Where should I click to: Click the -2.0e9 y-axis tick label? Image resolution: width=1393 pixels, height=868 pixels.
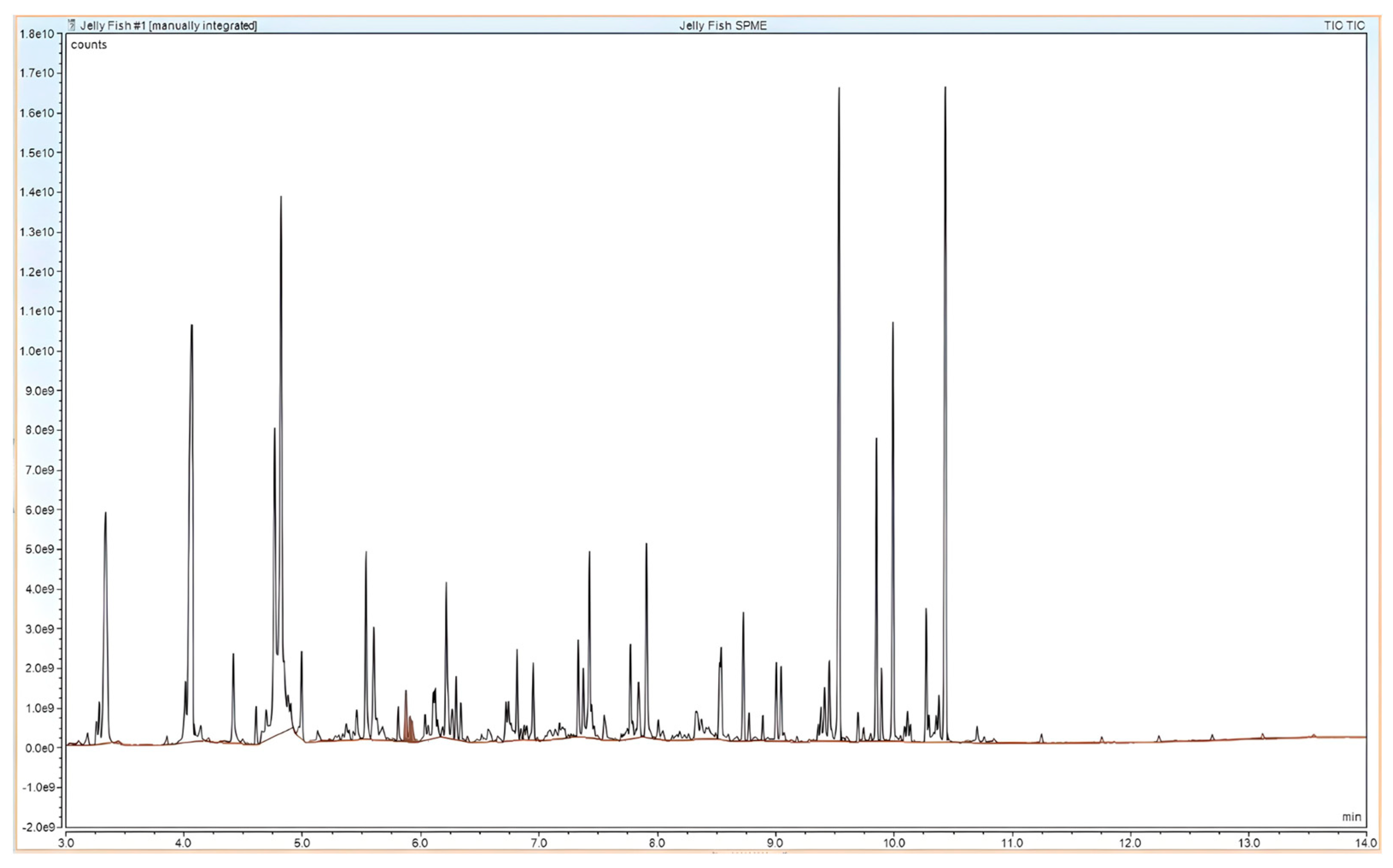pos(38,827)
